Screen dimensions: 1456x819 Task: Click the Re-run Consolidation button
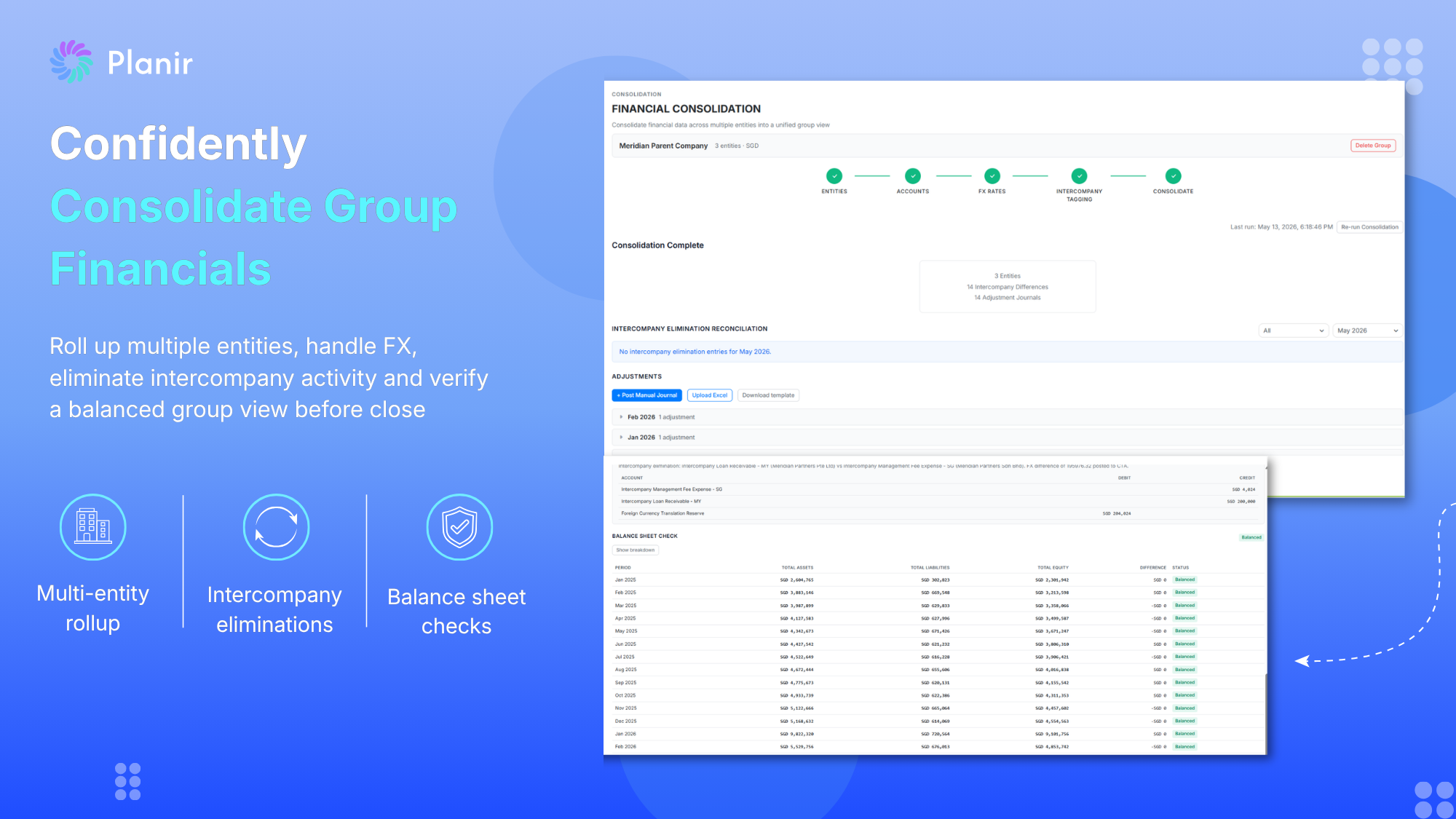(x=1369, y=227)
